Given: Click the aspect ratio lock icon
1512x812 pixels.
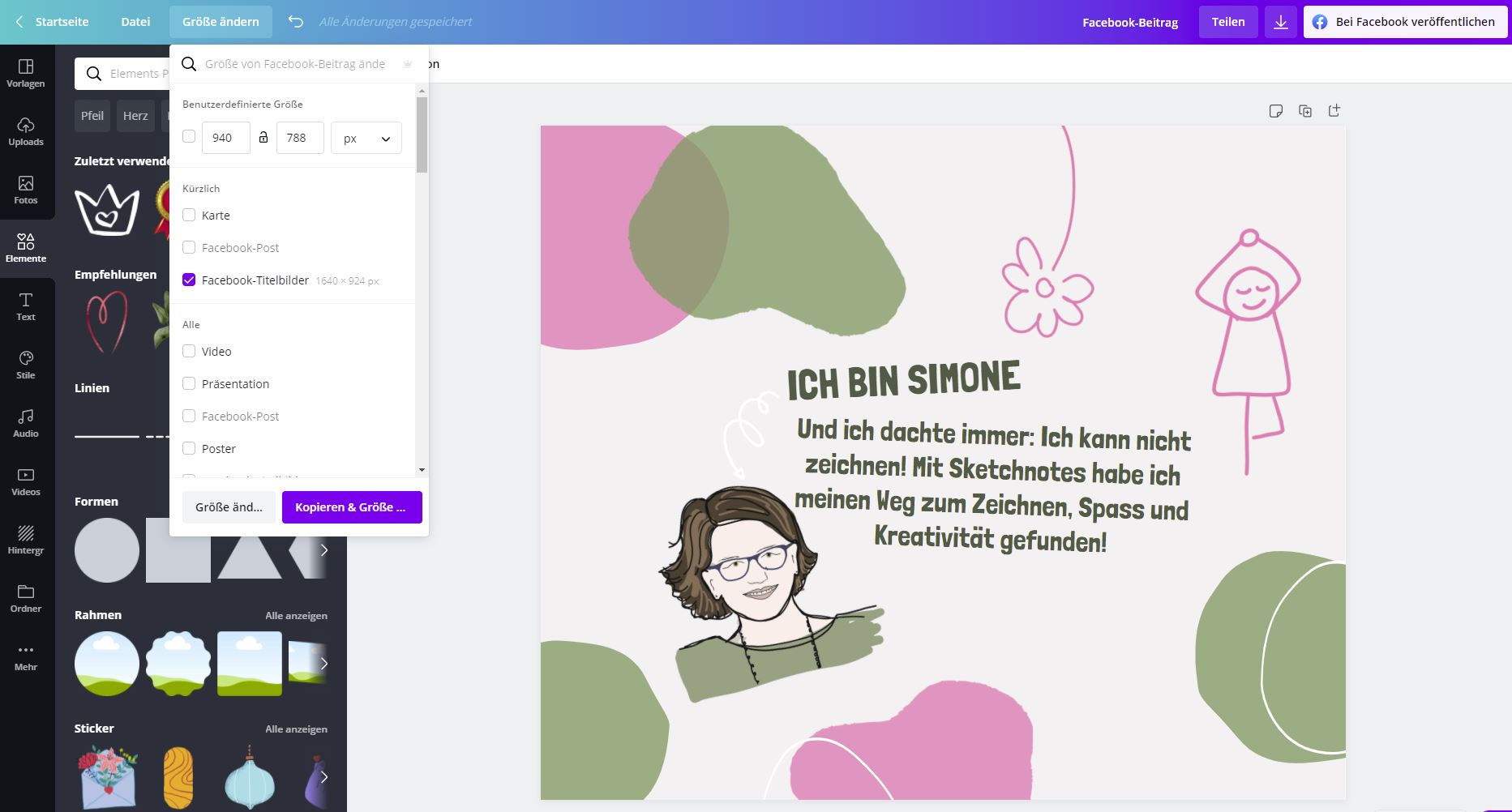Looking at the screenshot, I should coord(263,137).
